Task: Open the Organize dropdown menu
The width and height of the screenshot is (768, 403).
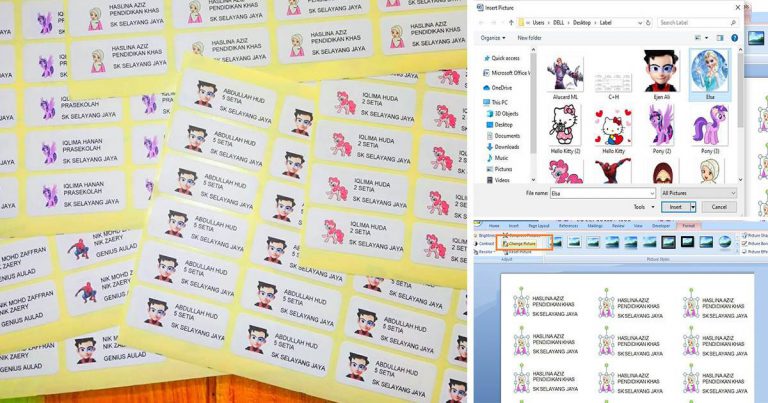Action: 493,38
